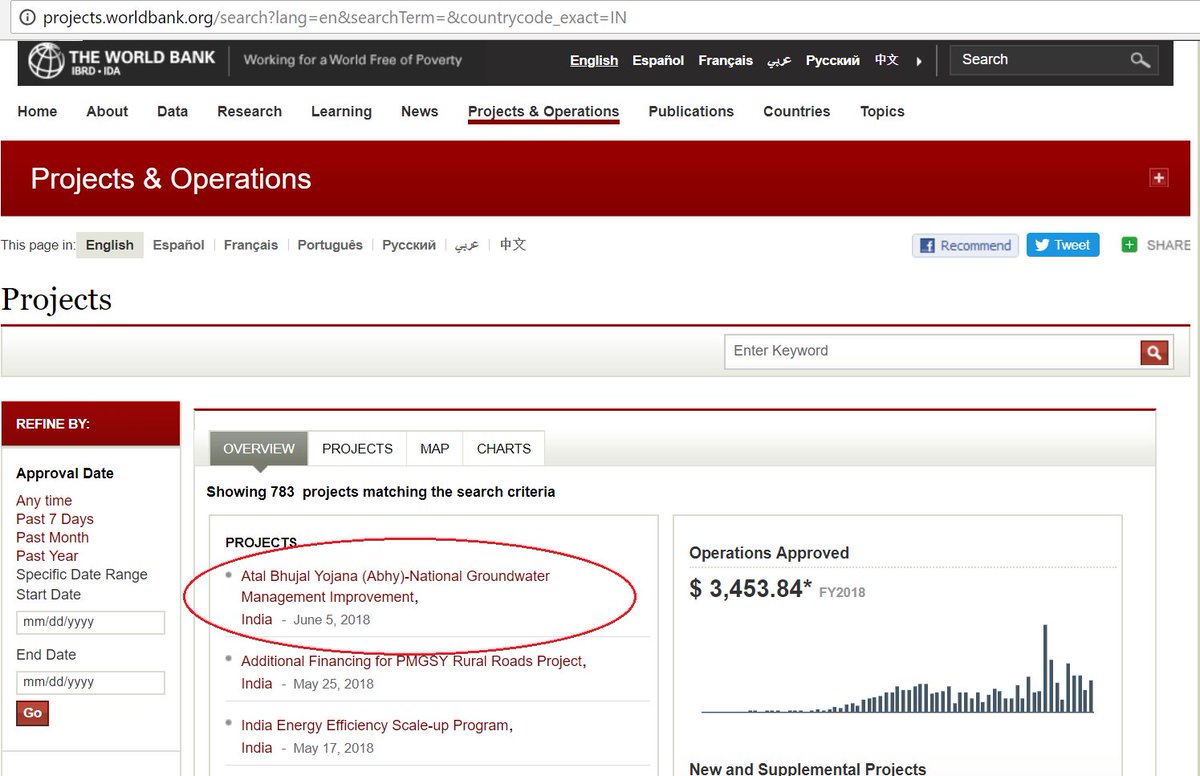Click English in the top language bar
1200x776 pixels.
click(594, 61)
